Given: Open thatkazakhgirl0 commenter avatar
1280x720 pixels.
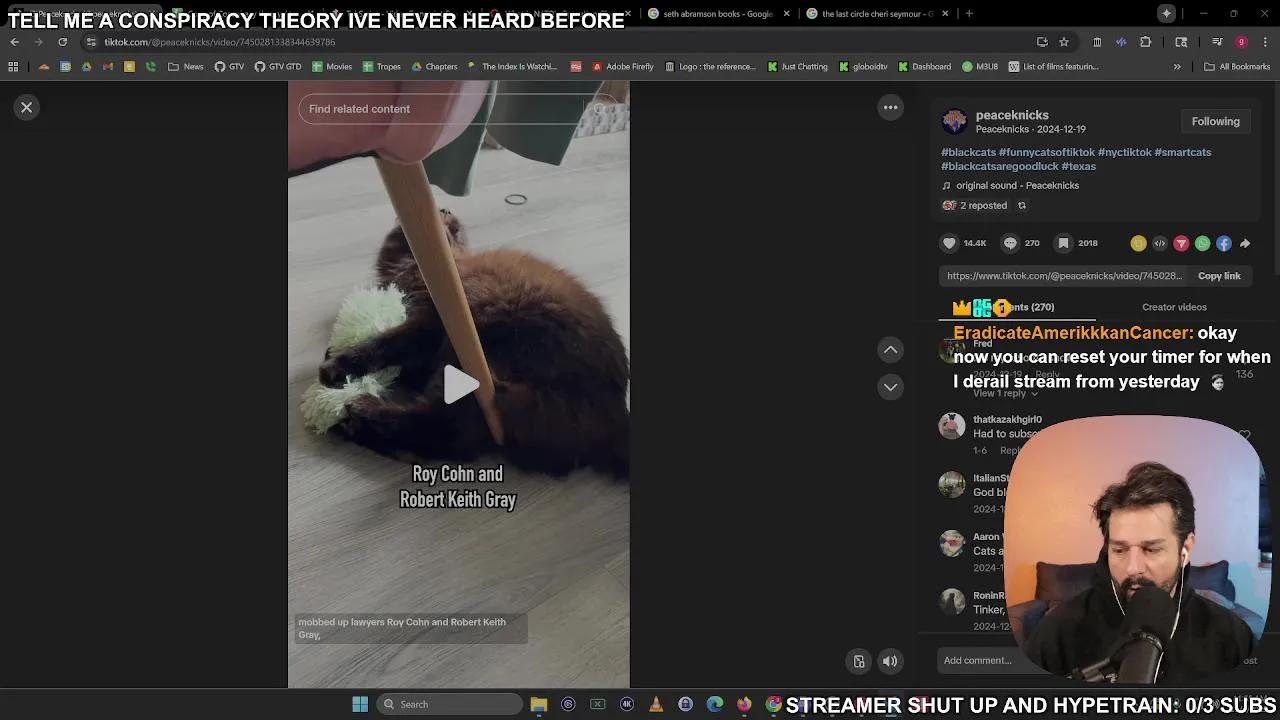Looking at the screenshot, I should point(952,426).
